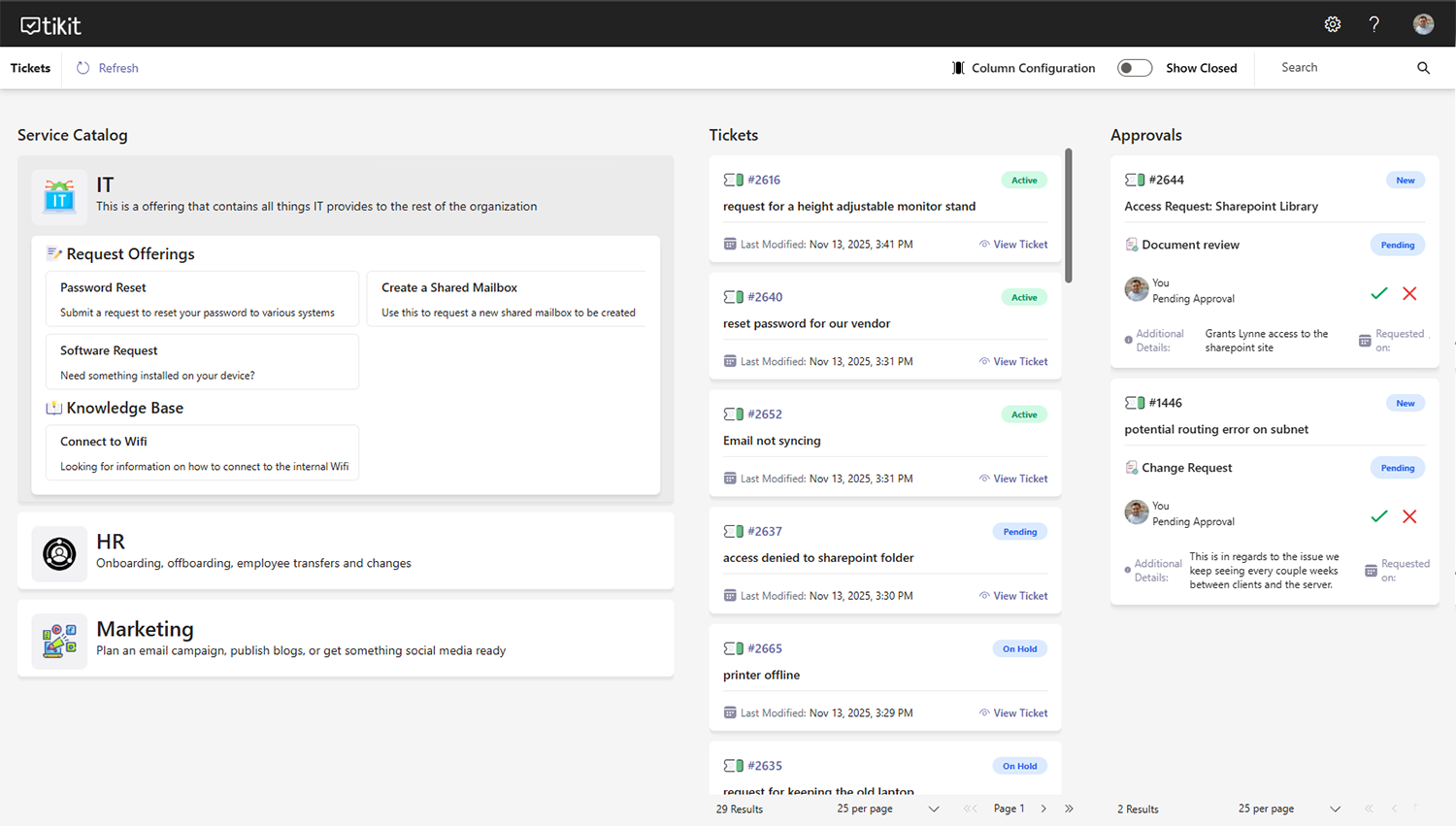Toggle the Show Closed switch
Image resolution: width=1456 pixels, height=826 pixels.
[1134, 68]
